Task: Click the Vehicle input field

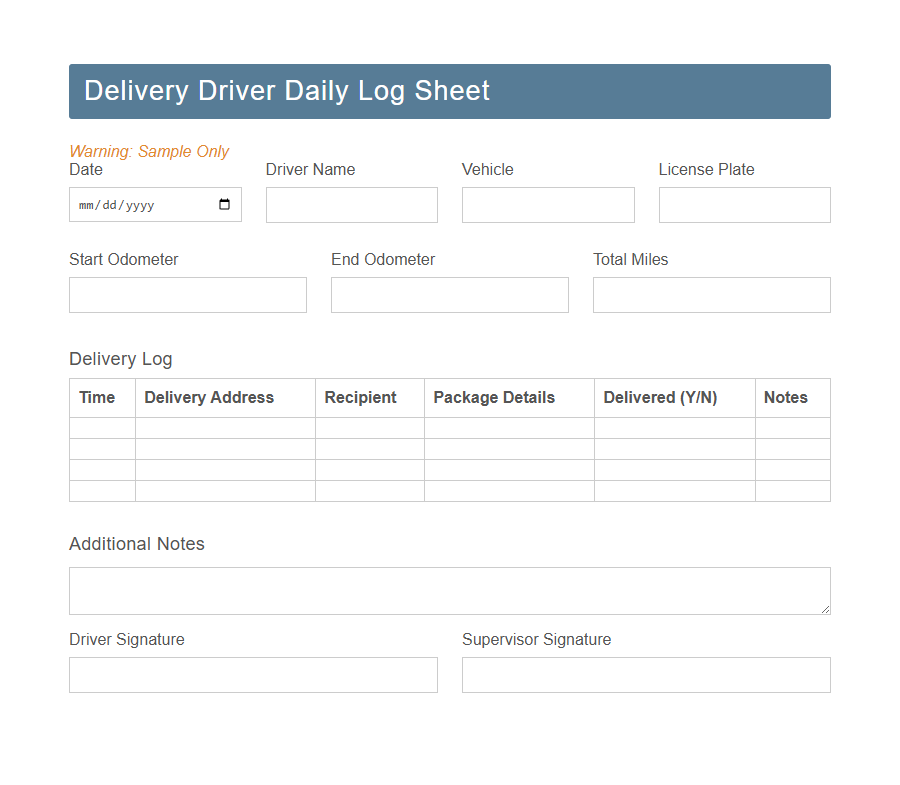Action: point(547,204)
